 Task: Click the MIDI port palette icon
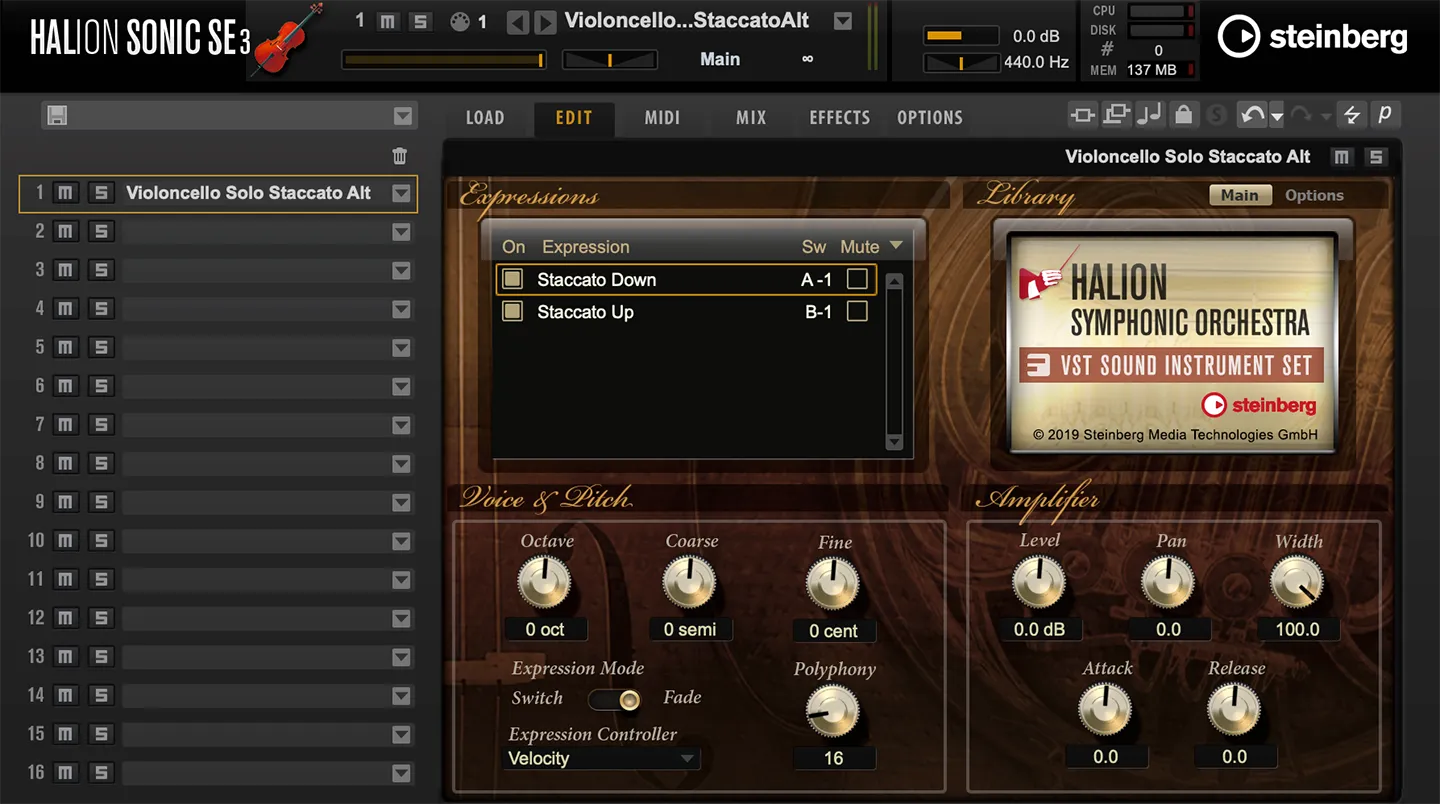(x=460, y=21)
